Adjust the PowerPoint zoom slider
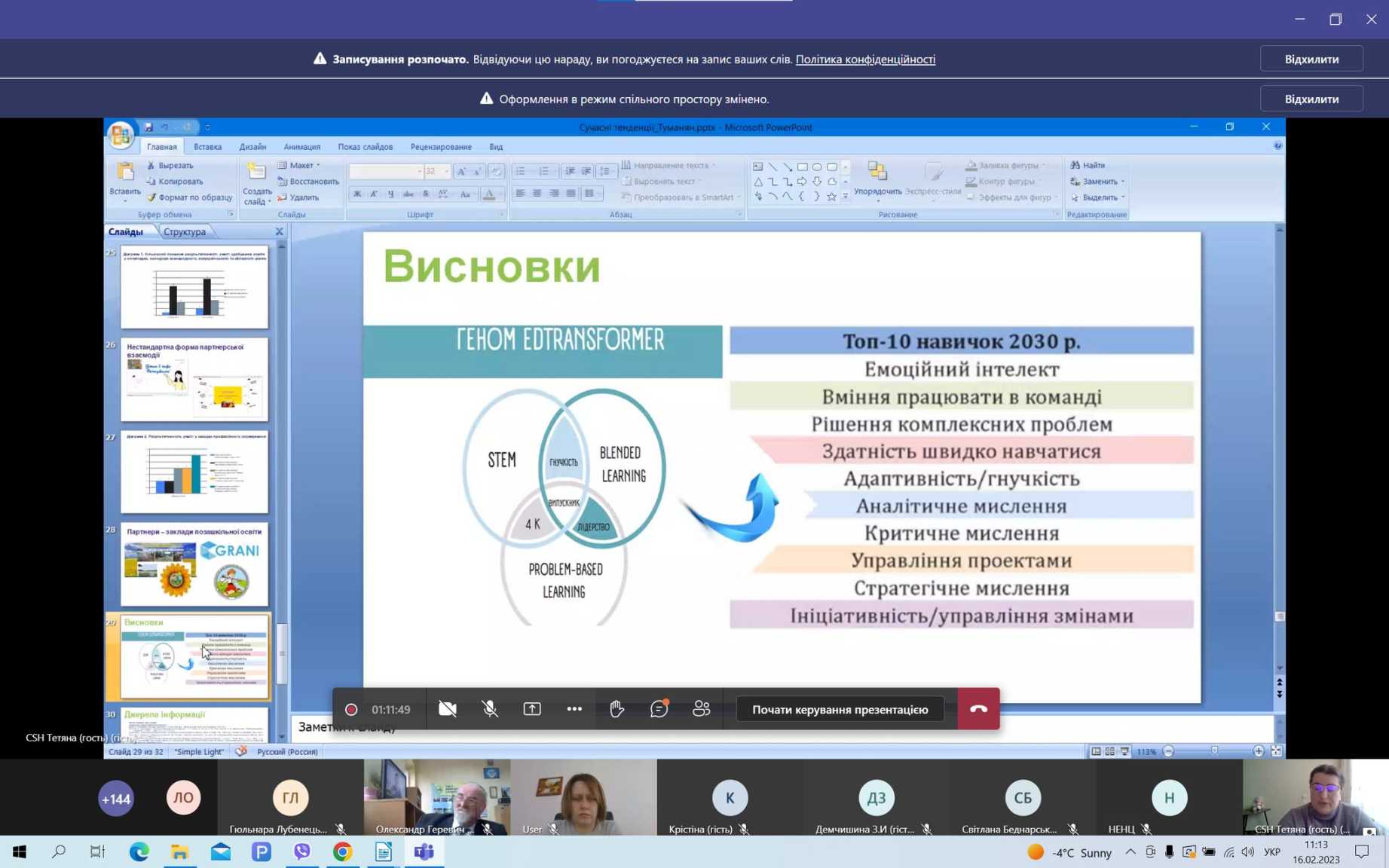The width and height of the screenshot is (1389, 868). (x=1213, y=751)
